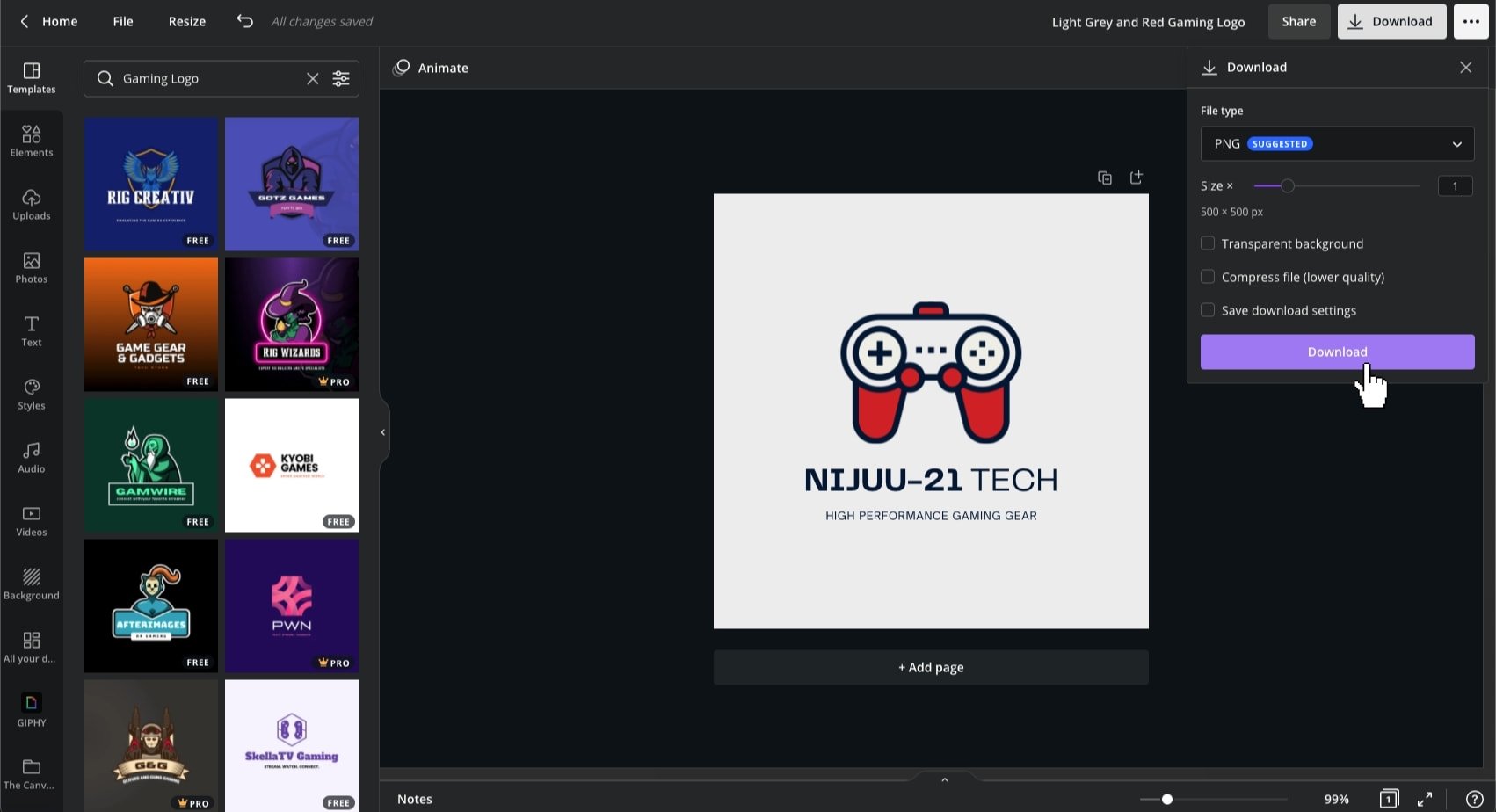Select the Elements sidebar icon
Screen dimensions: 1496x812
(x=31, y=140)
